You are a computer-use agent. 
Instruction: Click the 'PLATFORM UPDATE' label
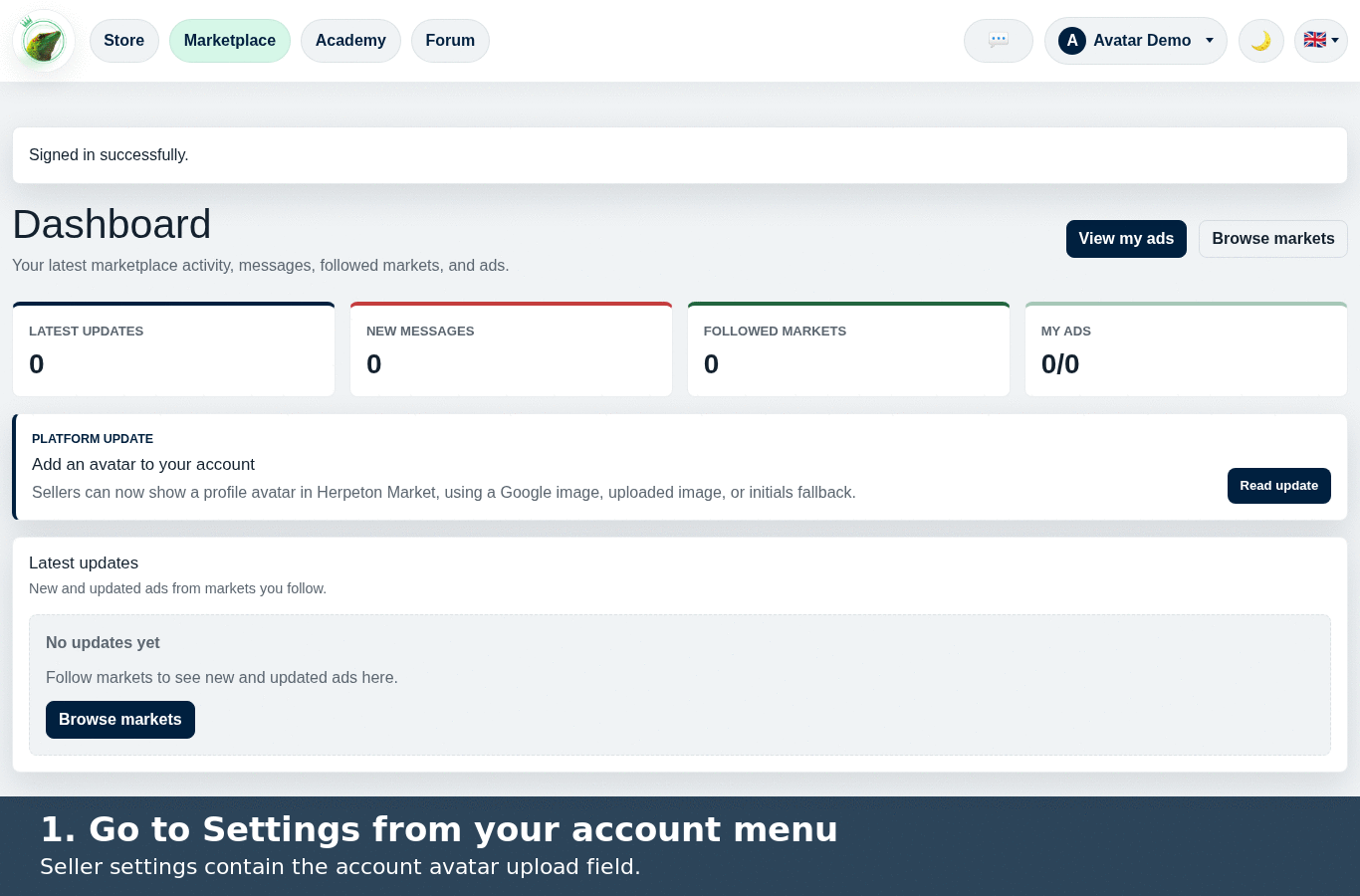(93, 439)
